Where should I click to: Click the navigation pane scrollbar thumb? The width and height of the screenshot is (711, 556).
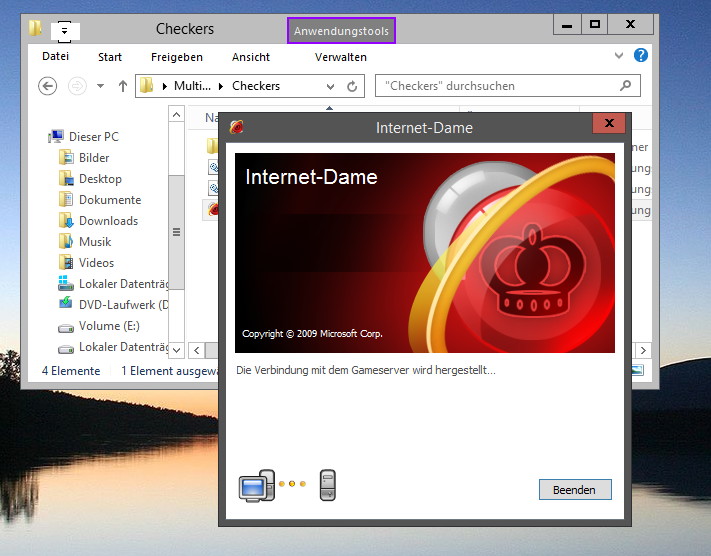pos(176,232)
